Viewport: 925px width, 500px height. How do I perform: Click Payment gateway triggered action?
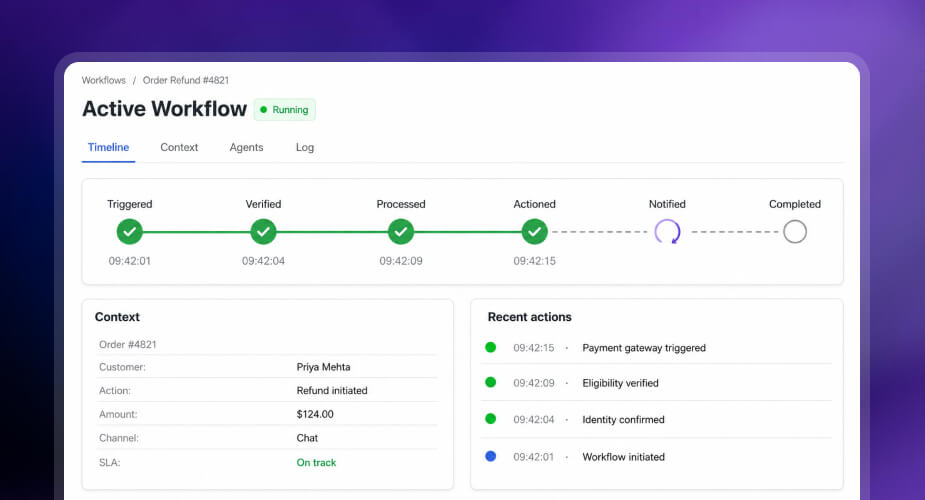click(x=644, y=348)
